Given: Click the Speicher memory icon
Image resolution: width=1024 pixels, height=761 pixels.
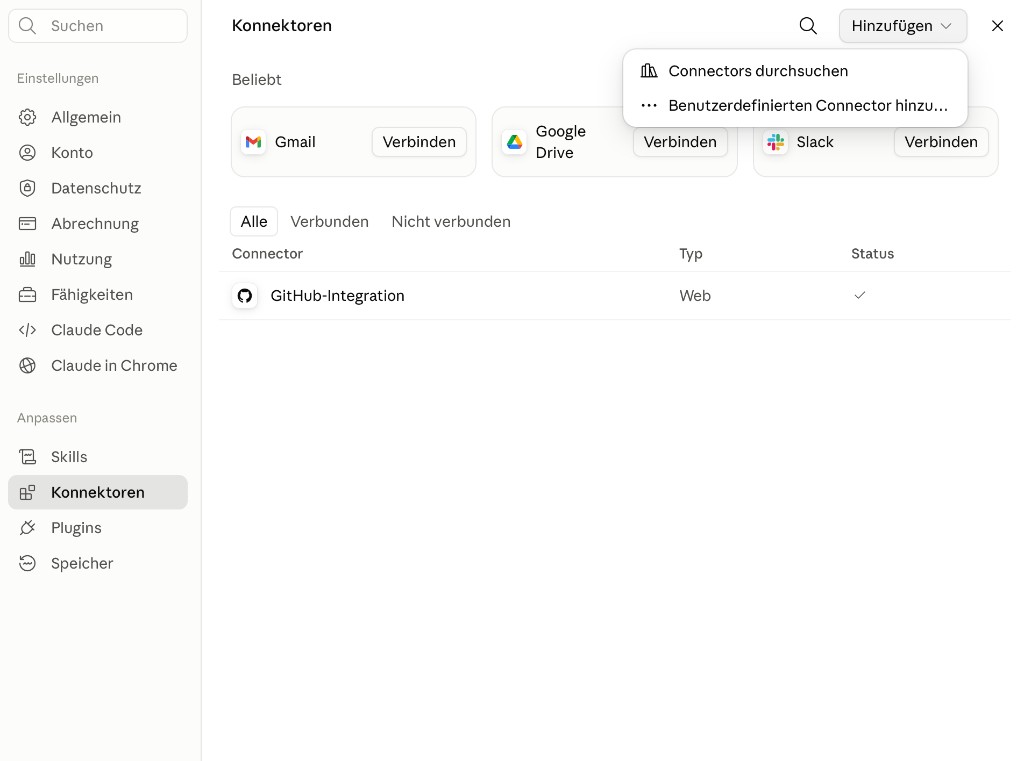Looking at the screenshot, I should pos(27,563).
